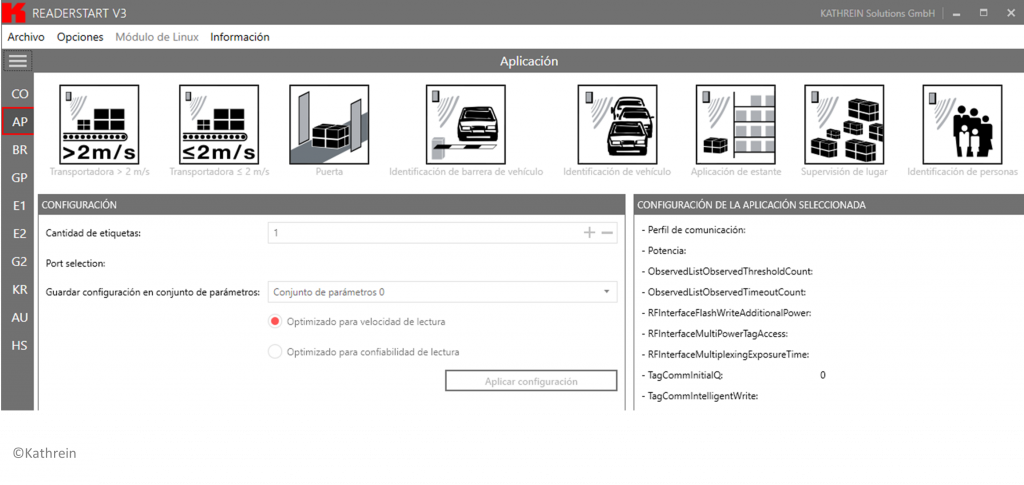Pick the Identificación de vehículo icon
Screen dimensions: 1024x485
(616, 124)
